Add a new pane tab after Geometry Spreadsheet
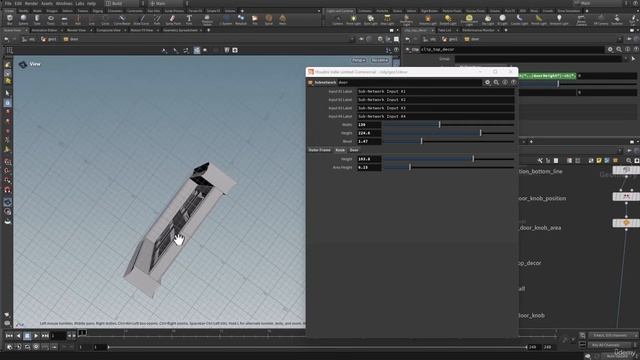 (x=209, y=30)
